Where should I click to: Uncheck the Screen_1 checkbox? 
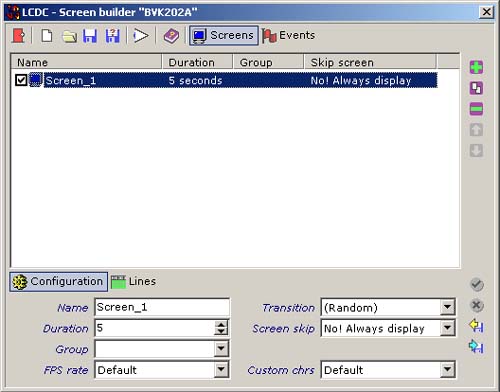(x=21, y=80)
